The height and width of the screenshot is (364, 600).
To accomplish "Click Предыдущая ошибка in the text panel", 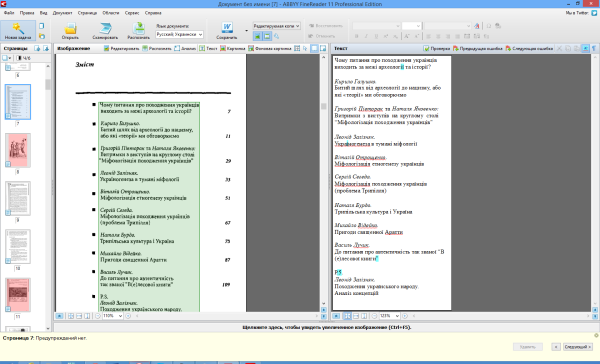I will pos(478,48).
